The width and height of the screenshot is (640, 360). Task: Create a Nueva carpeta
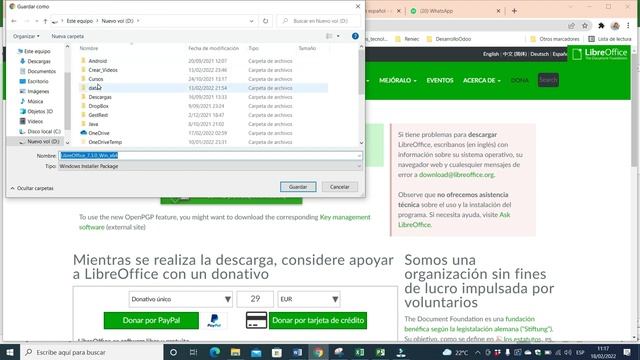pos(67,36)
